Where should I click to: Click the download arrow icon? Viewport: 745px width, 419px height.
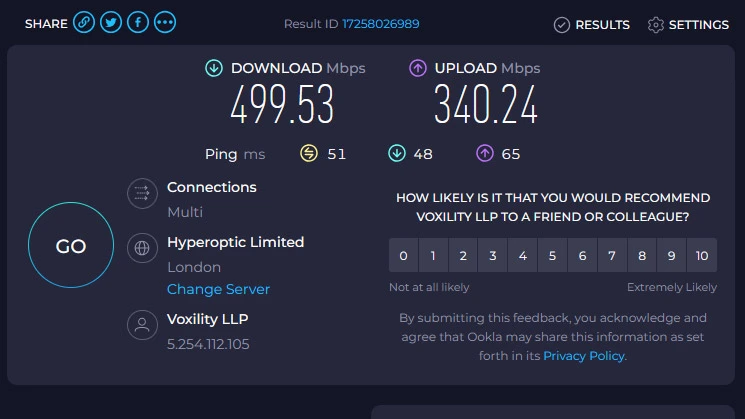tap(214, 68)
